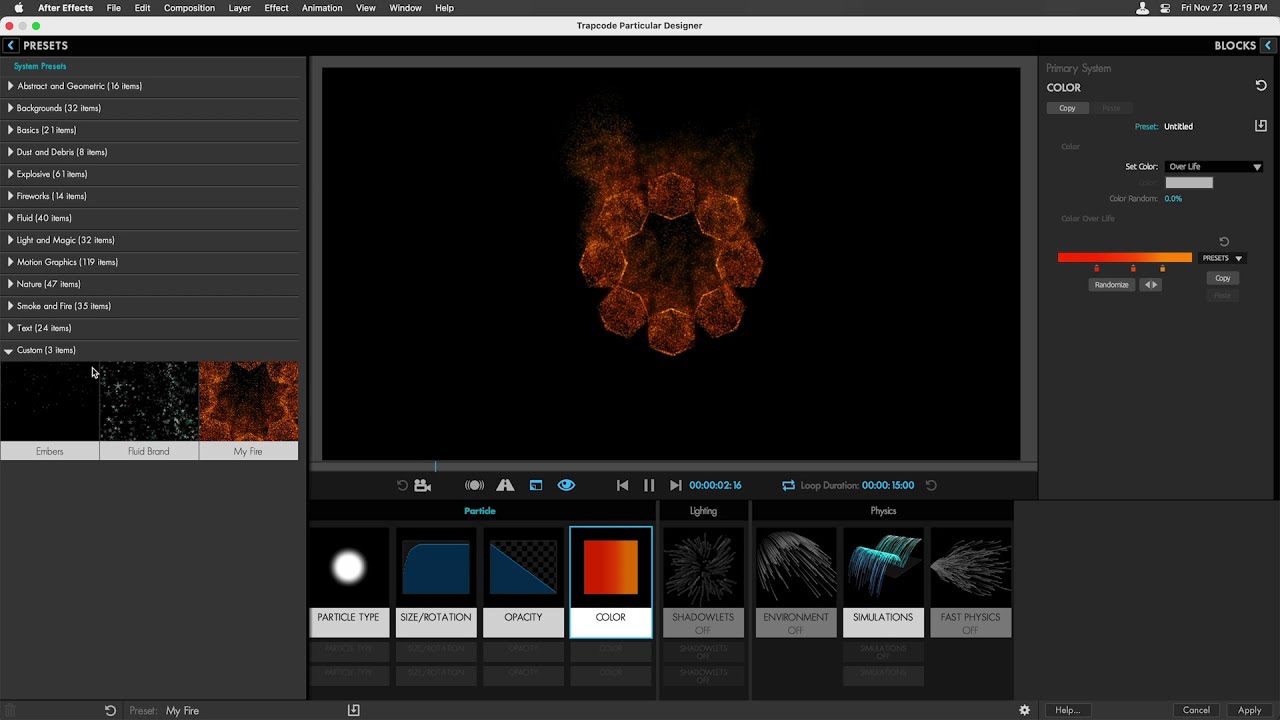Click the perspective grid icon below preview
1280x720 pixels.
click(x=505, y=485)
